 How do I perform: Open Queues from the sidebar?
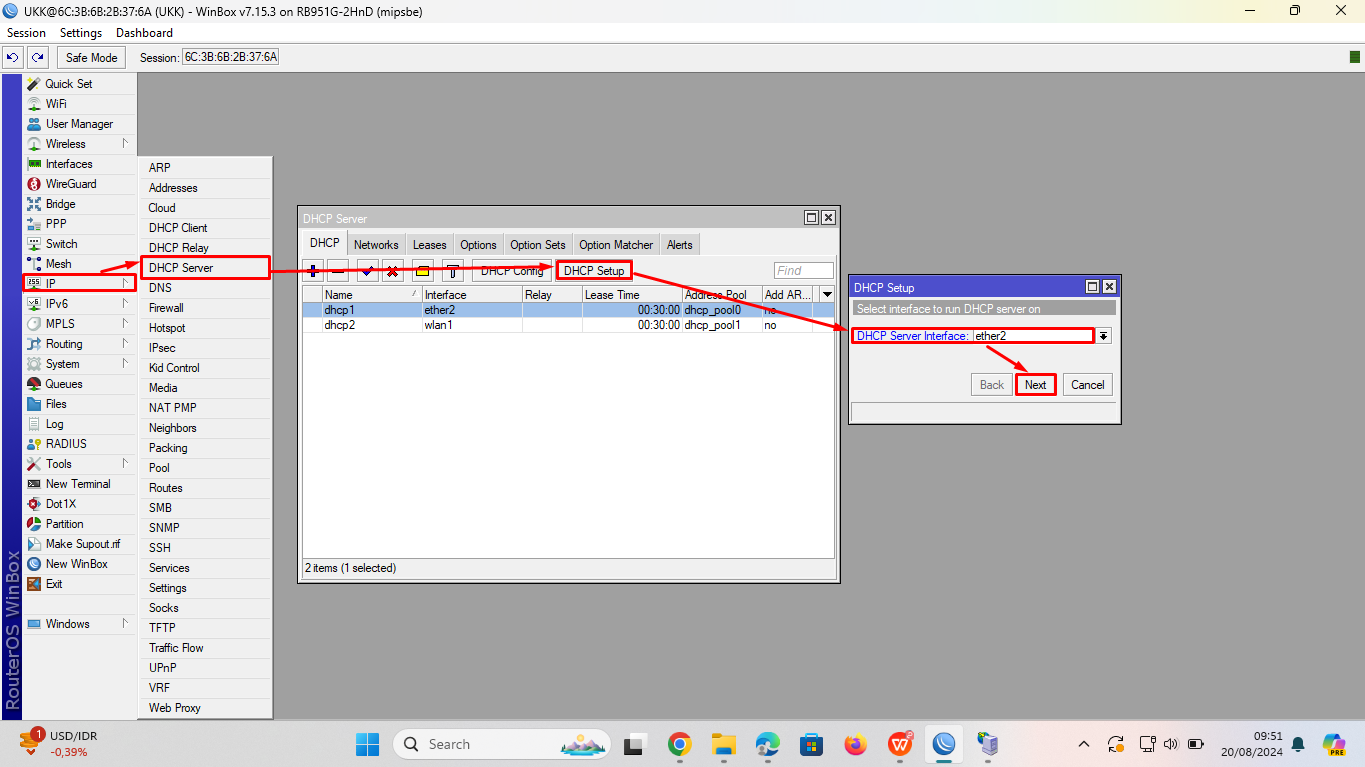coord(64,384)
